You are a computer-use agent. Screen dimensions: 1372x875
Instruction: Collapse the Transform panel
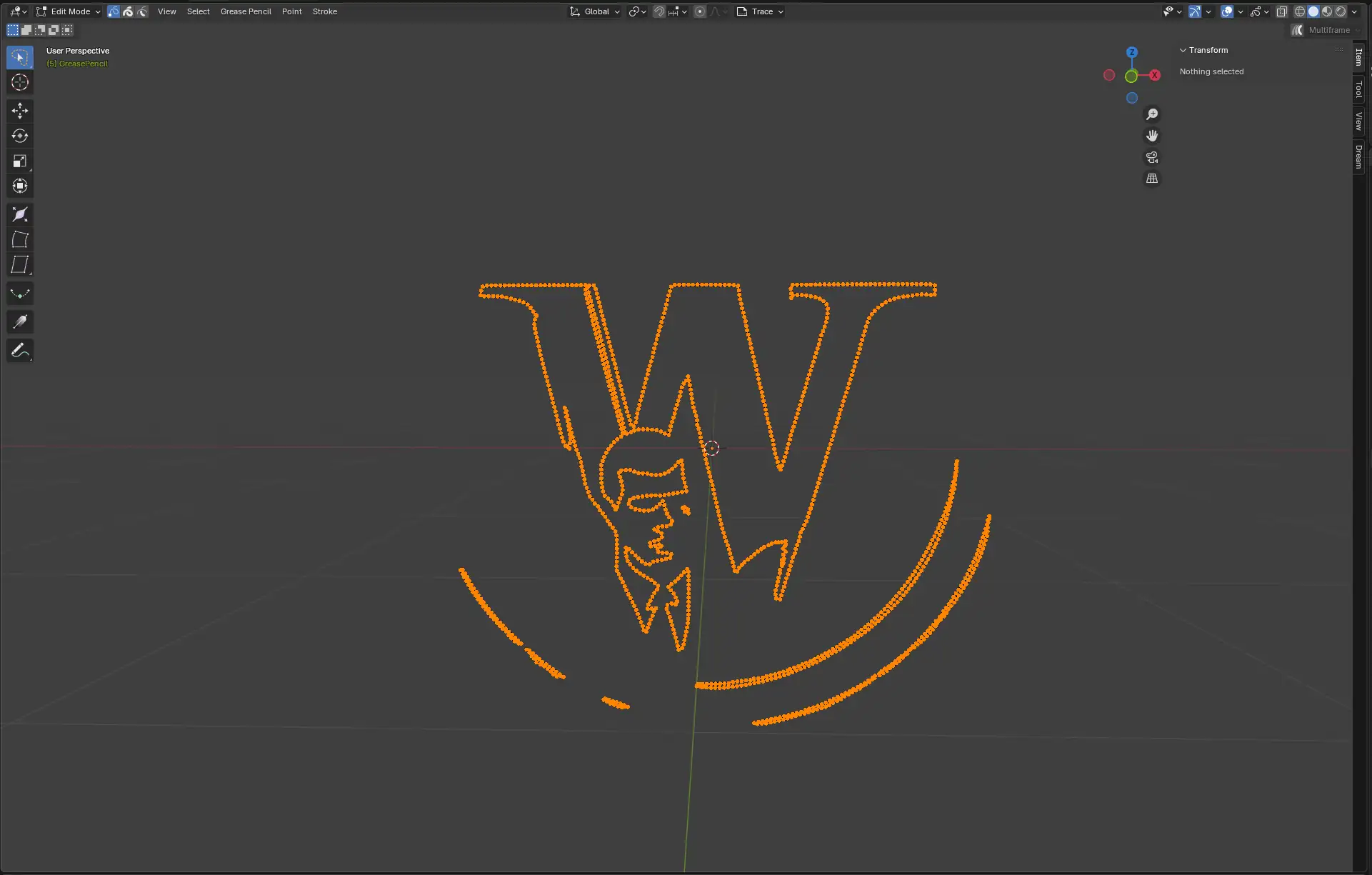click(x=1183, y=50)
